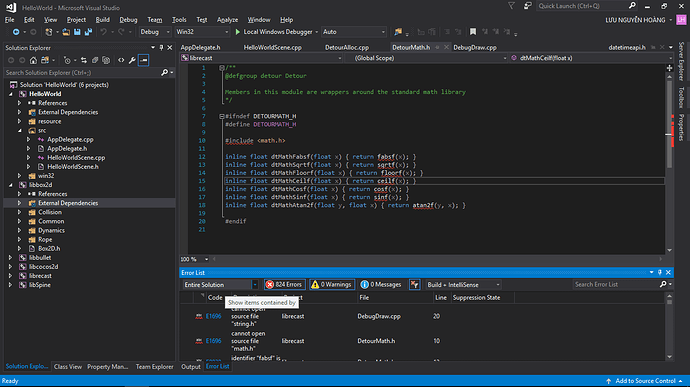690x387 pixels.
Task: Toggle the 824 Errors filter
Action: pyautogui.click(x=285, y=285)
